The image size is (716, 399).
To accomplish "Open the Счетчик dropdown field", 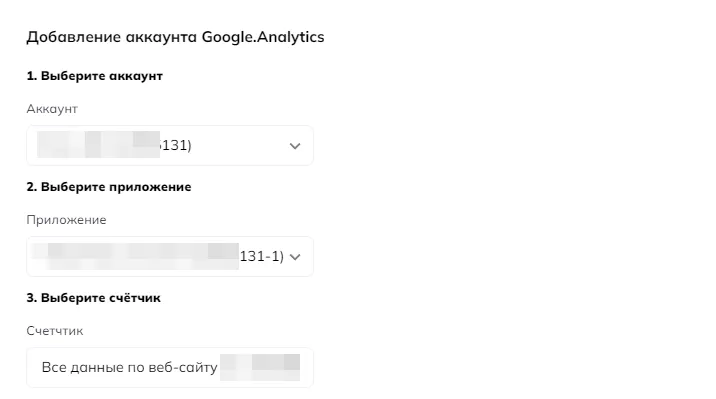I will 170,368.
